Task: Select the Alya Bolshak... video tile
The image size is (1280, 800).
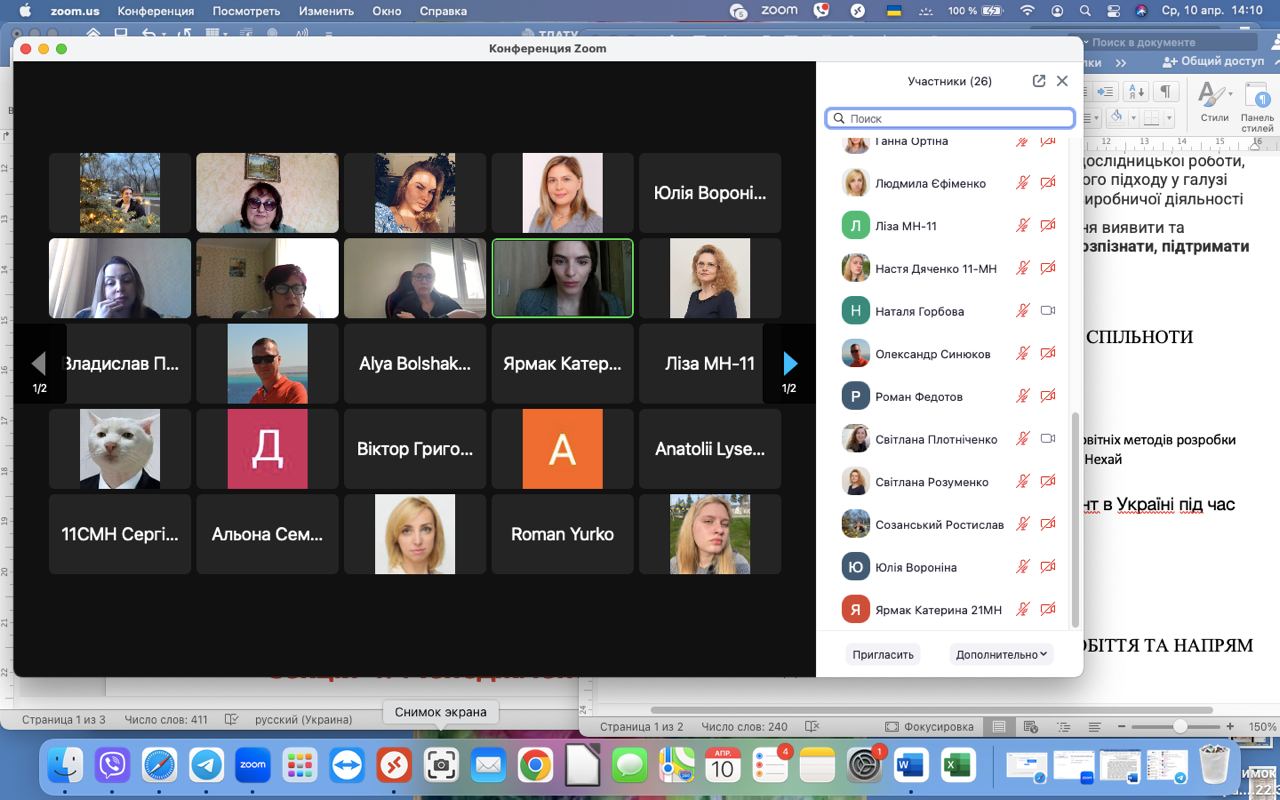Action: (415, 364)
